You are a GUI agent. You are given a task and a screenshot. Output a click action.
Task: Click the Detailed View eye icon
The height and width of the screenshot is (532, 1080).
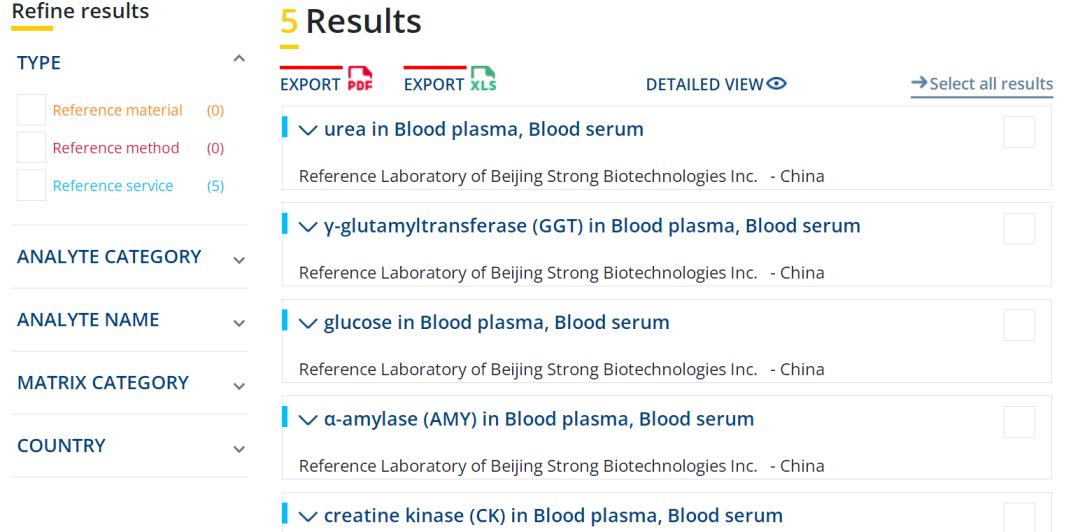777,84
